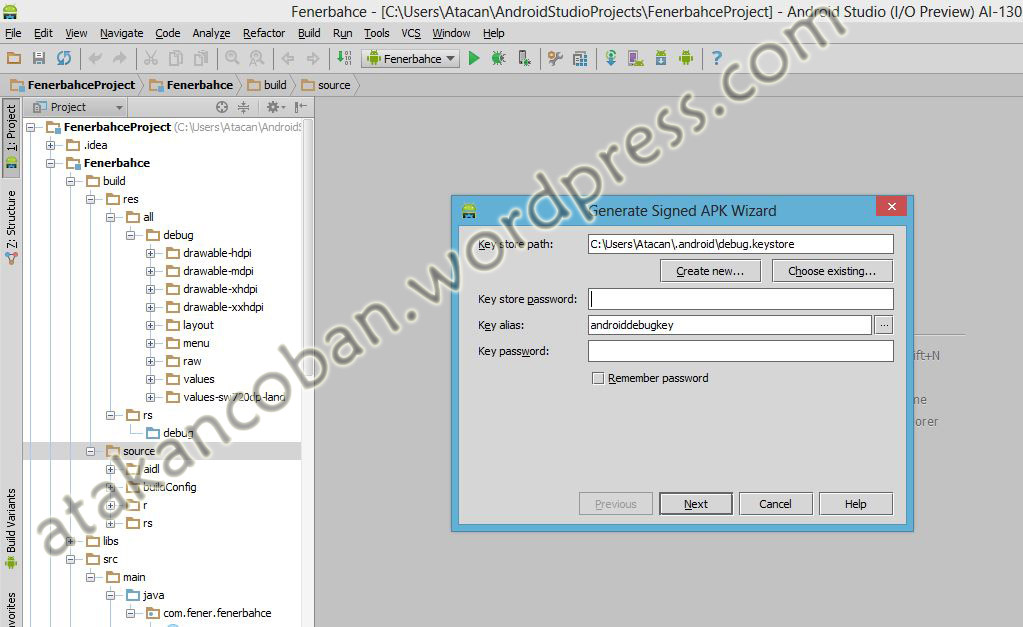Open the Project panel gear settings
Screen dimensions: 1023x627
point(273,107)
